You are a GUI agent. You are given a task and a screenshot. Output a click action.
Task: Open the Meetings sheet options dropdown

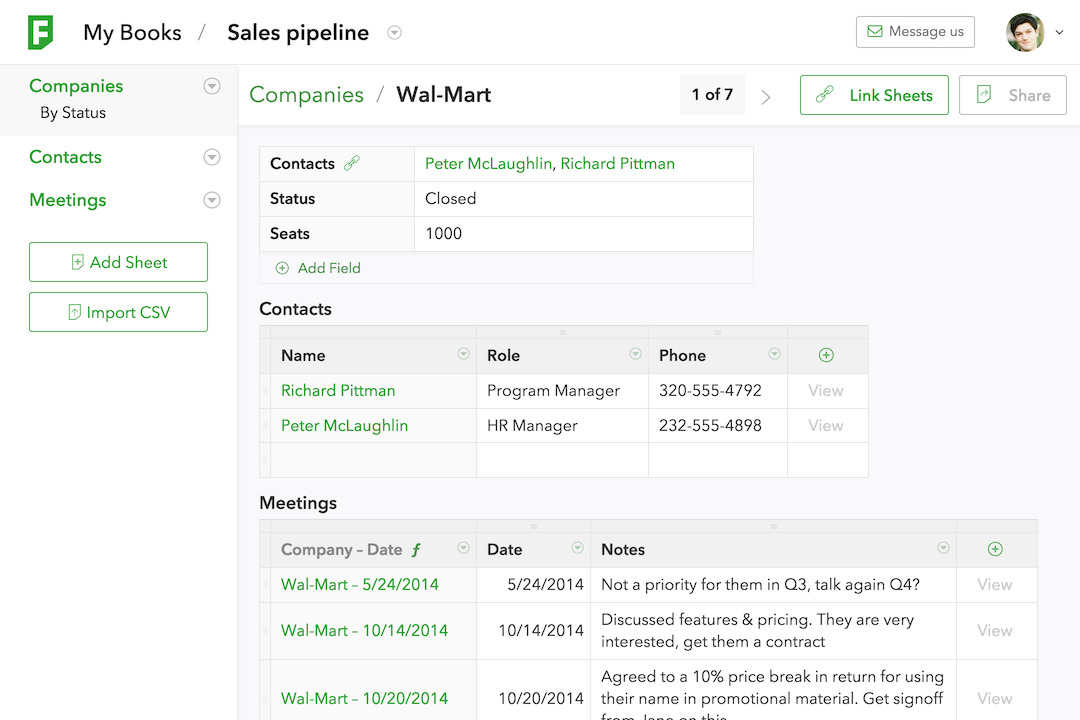pos(212,200)
